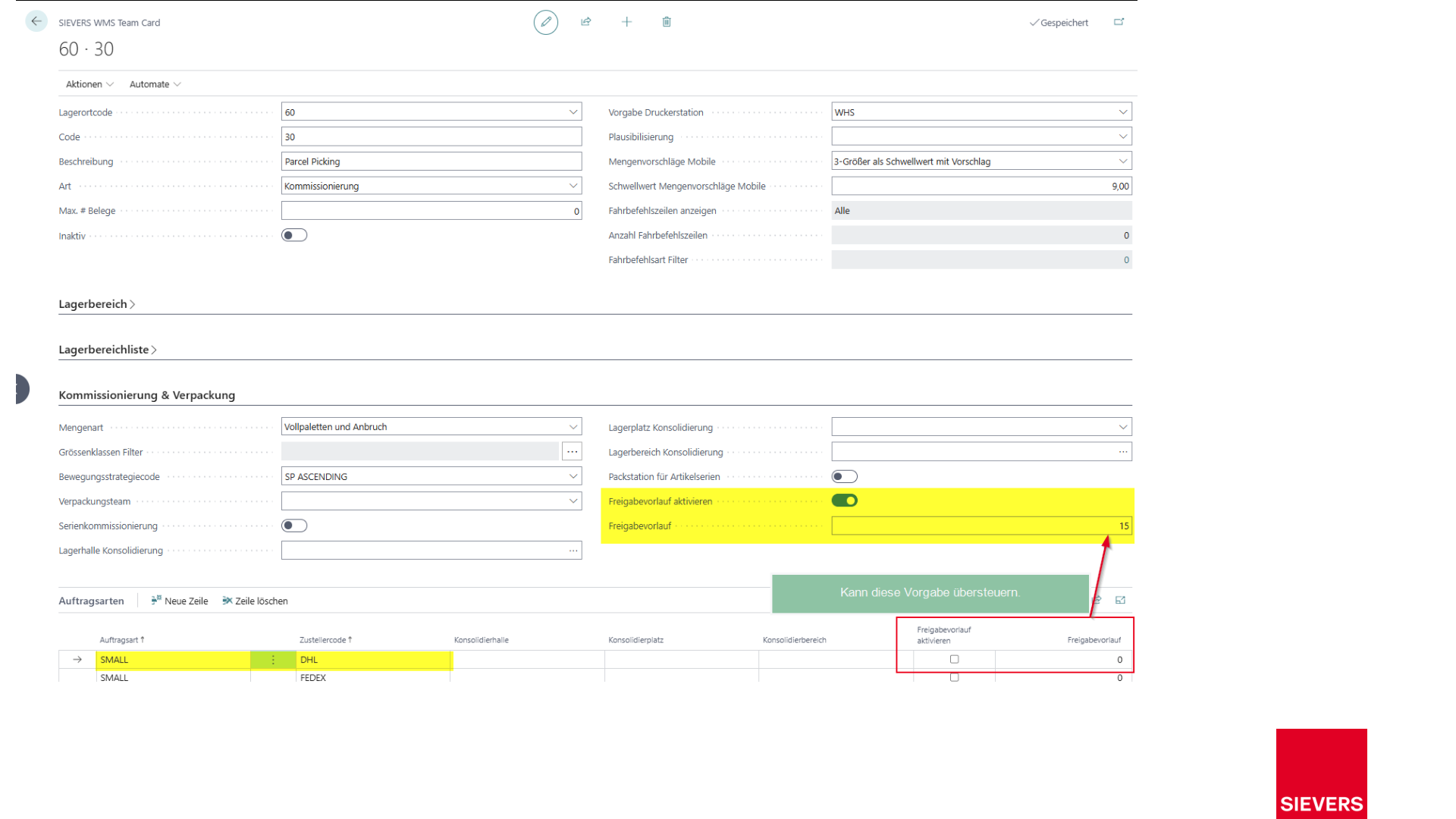Click the Zeile löschen icon
Viewport: 1456px width, 819px height.
click(227, 600)
